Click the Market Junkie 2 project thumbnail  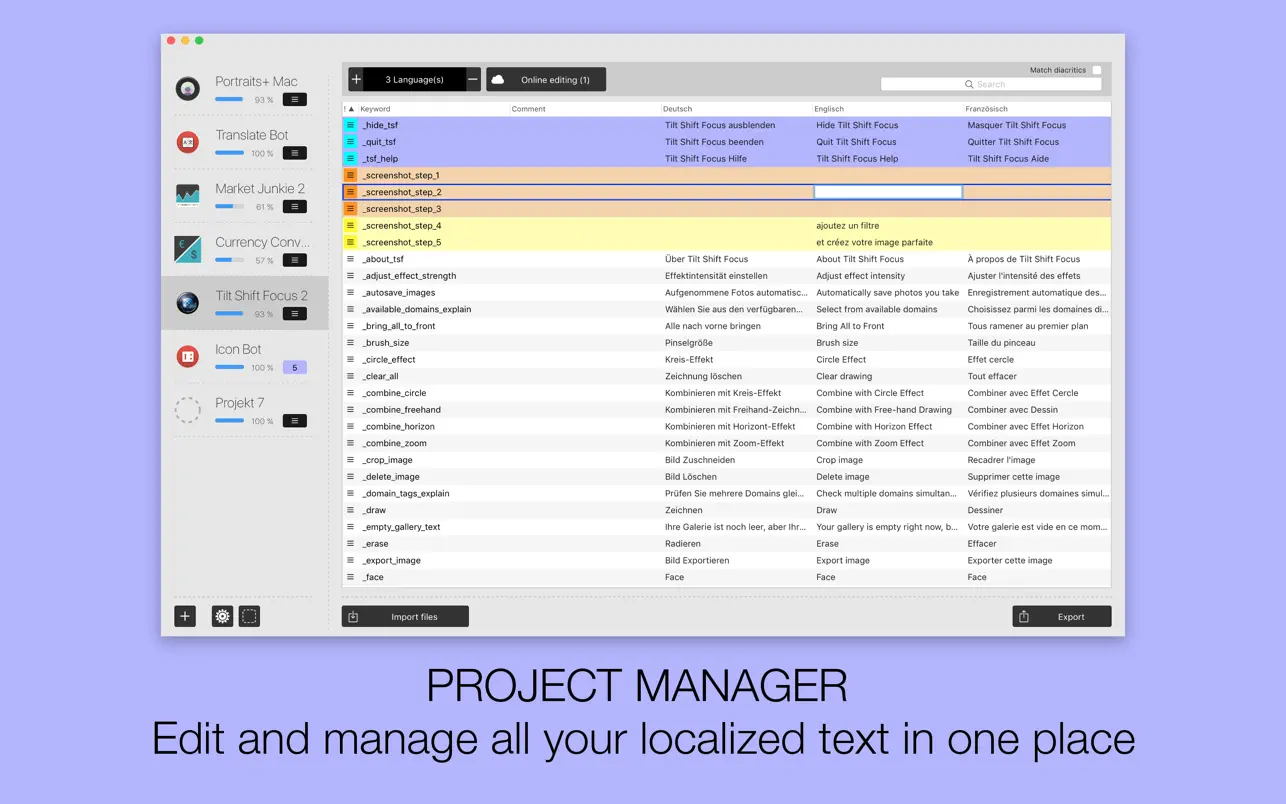tap(187, 196)
